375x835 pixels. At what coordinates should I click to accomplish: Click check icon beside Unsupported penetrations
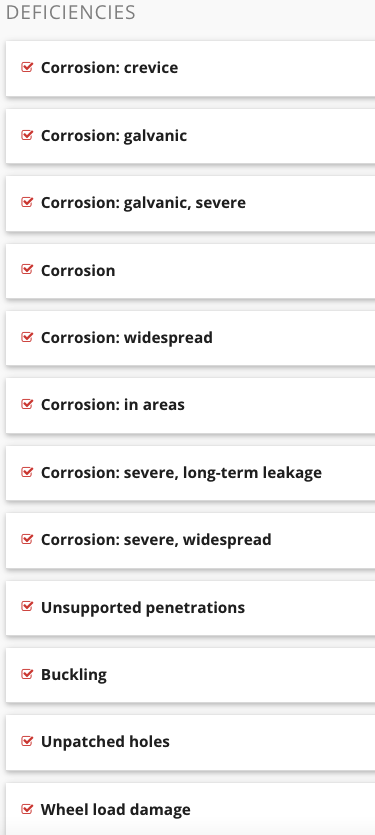point(27,607)
